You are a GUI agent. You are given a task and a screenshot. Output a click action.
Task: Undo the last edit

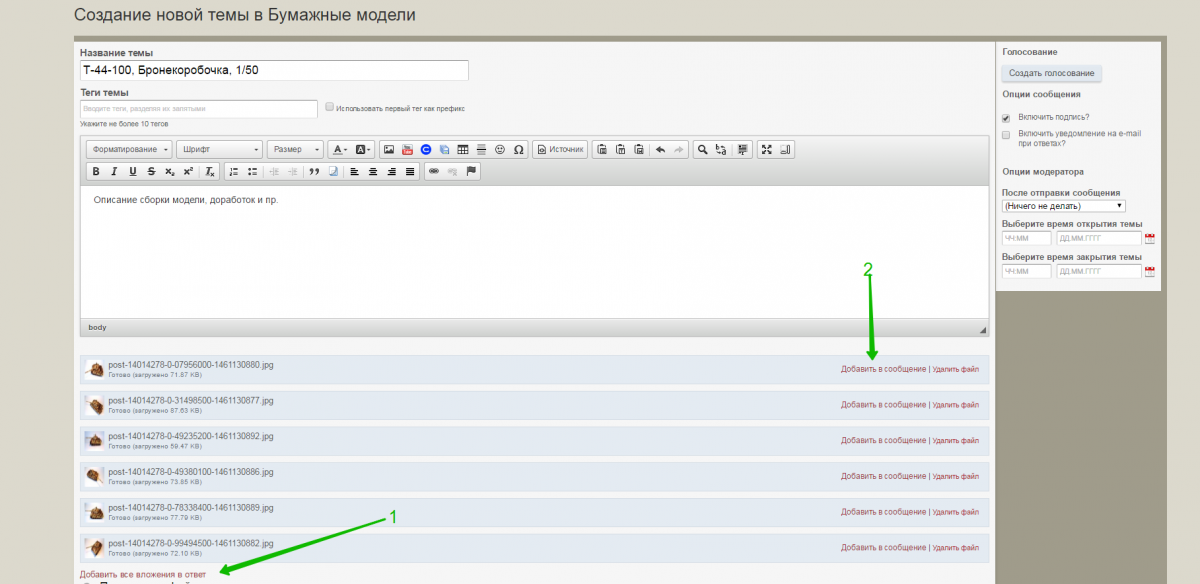[x=660, y=149]
